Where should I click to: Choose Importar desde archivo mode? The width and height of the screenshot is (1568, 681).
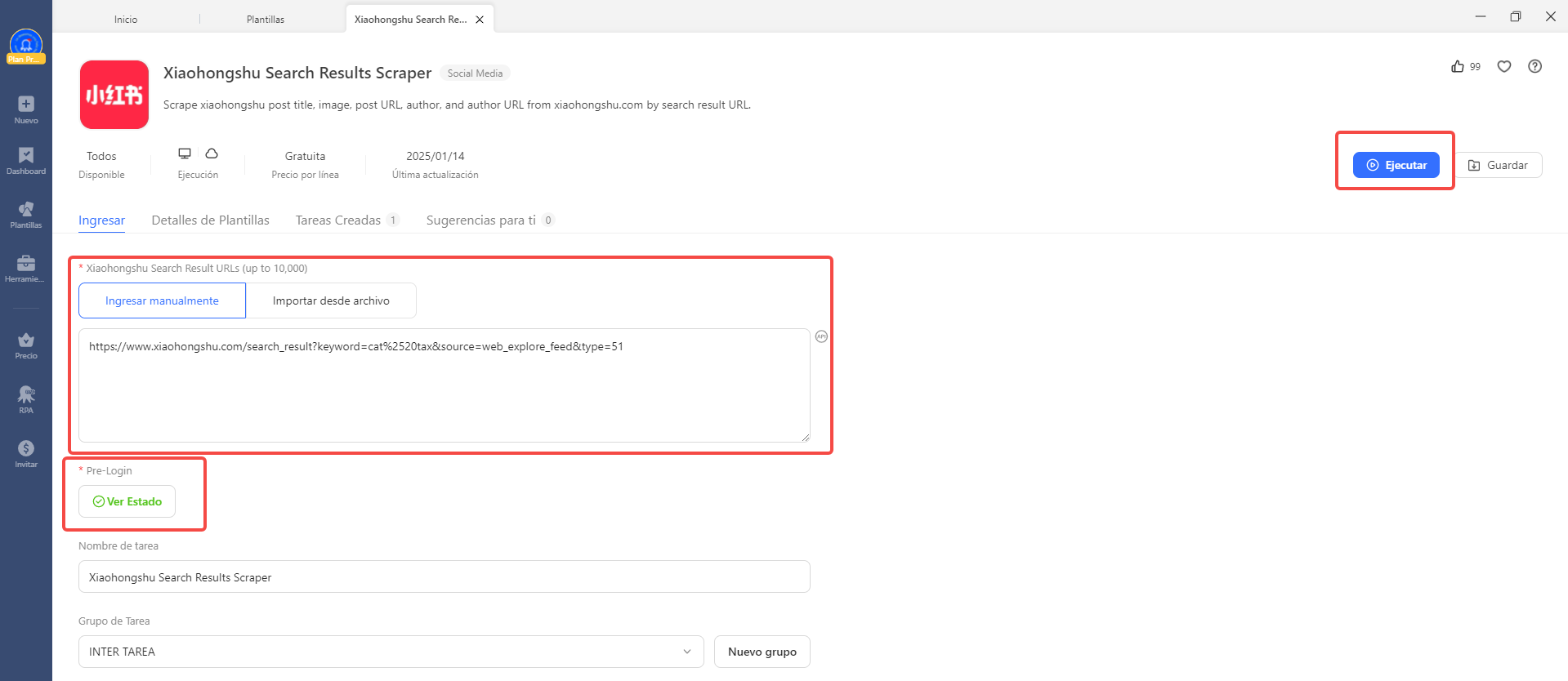click(x=331, y=300)
